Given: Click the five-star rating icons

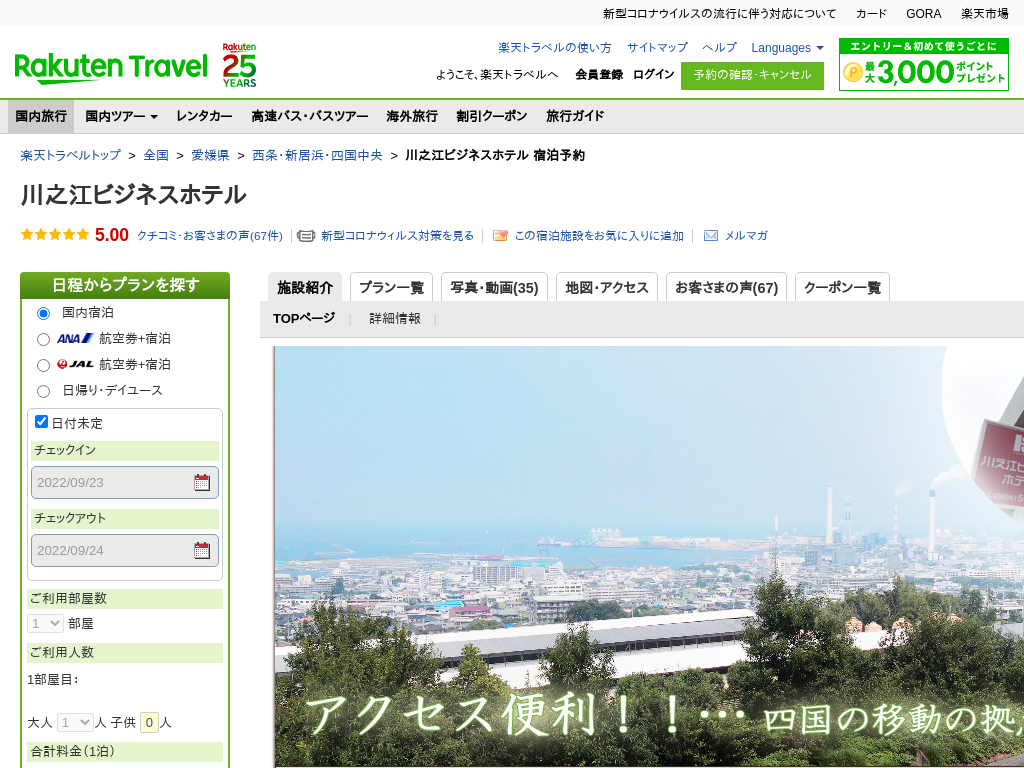Looking at the screenshot, I should tap(55, 235).
